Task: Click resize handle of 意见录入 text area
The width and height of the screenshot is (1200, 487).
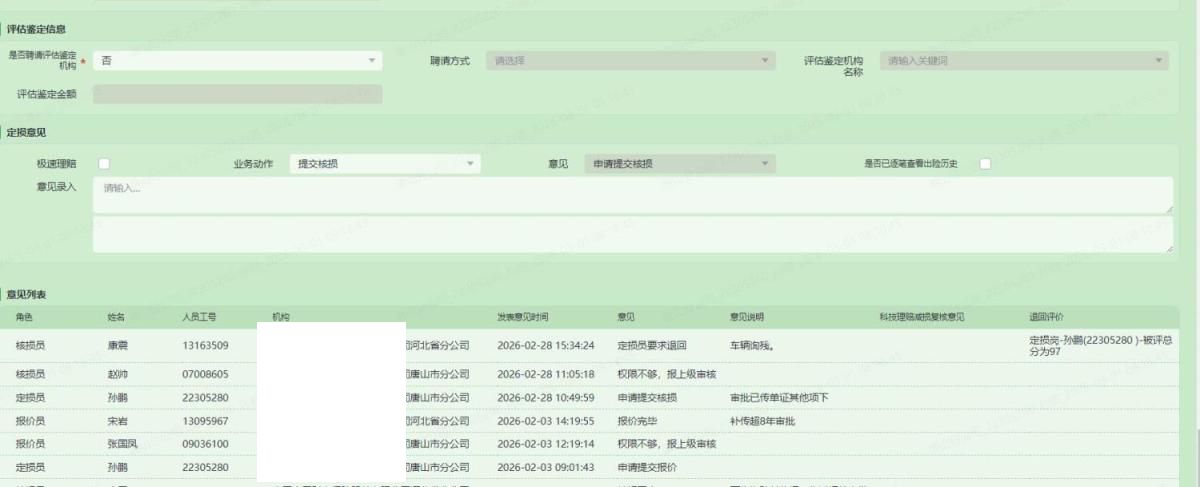Action: 1167,208
